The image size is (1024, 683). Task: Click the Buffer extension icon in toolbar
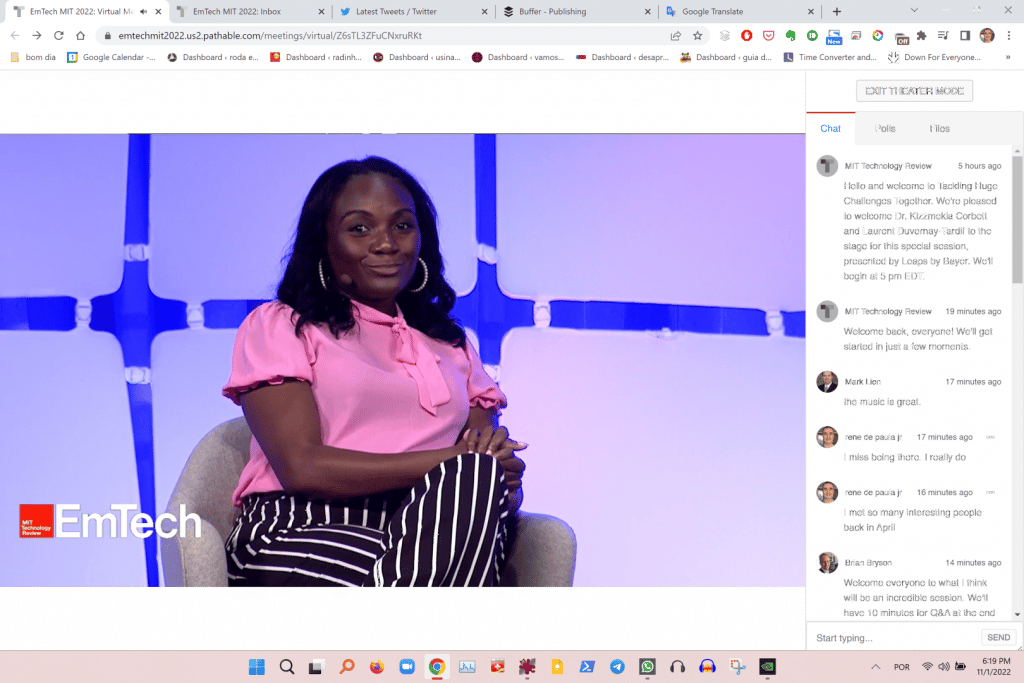point(724,34)
